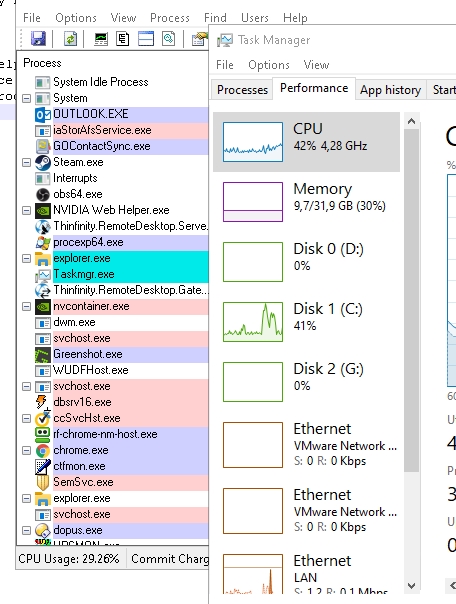This screenshot has height=604, width=456.
Task: Click the Steam.exe process icon
Action: click(x=43, y=163)
